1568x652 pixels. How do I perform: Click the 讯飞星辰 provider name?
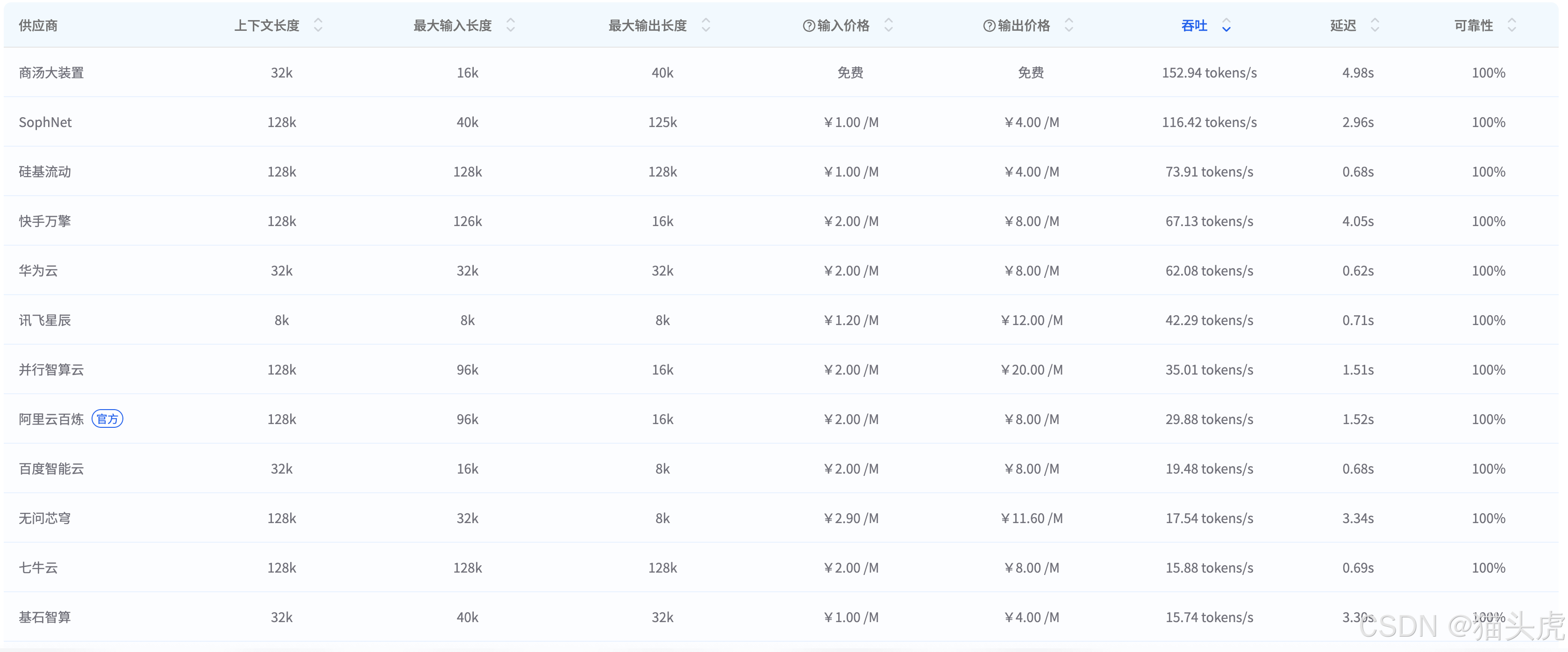(x=44, y=320)
